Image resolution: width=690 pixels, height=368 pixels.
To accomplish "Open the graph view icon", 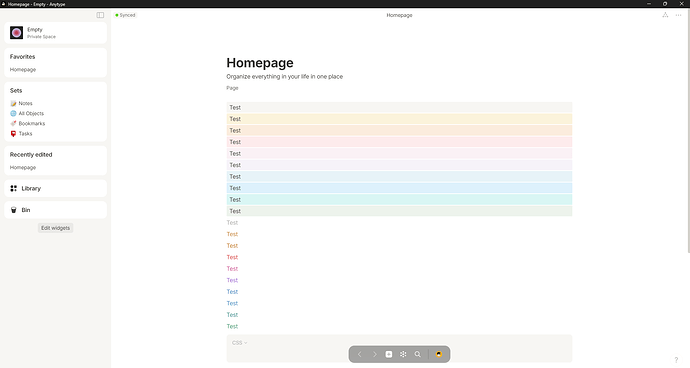I will point(403,354).
